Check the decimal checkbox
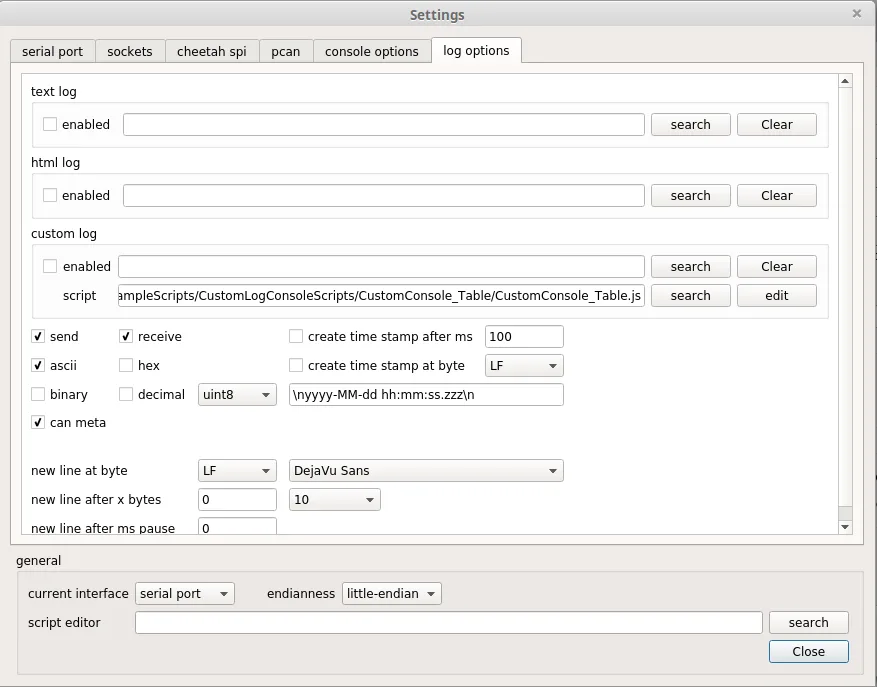 pyautogui.click(x=126, y=394)
